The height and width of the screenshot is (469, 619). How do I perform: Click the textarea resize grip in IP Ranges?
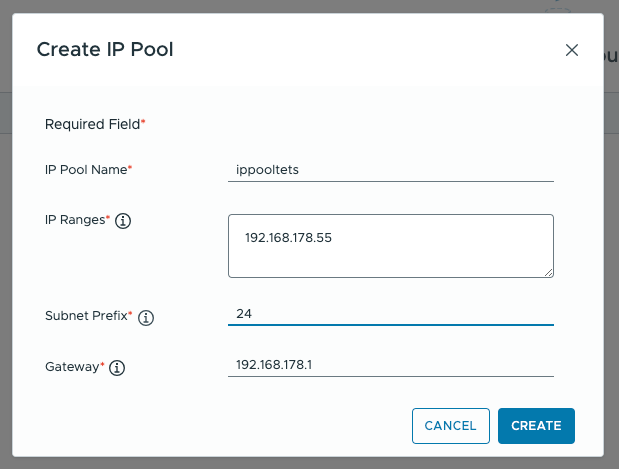(548, 273)
